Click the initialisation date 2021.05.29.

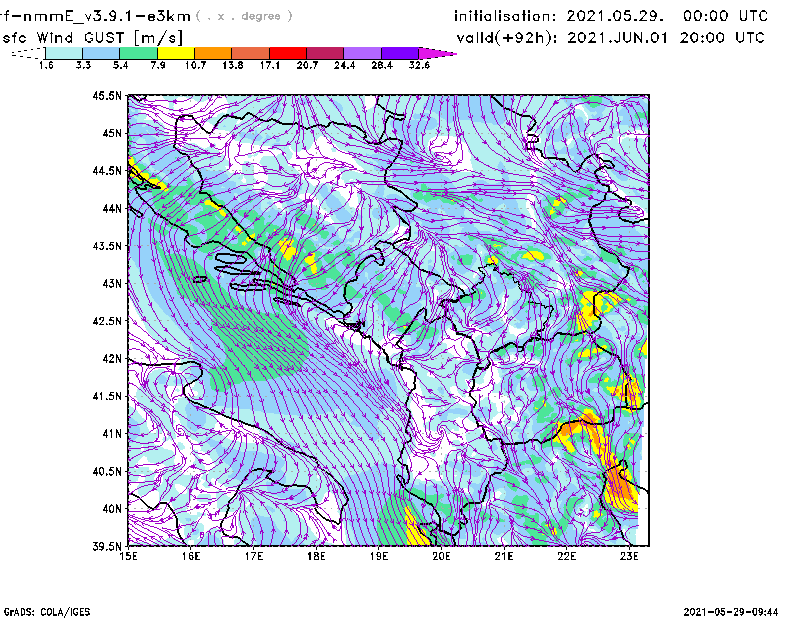[x=615, y=16]
